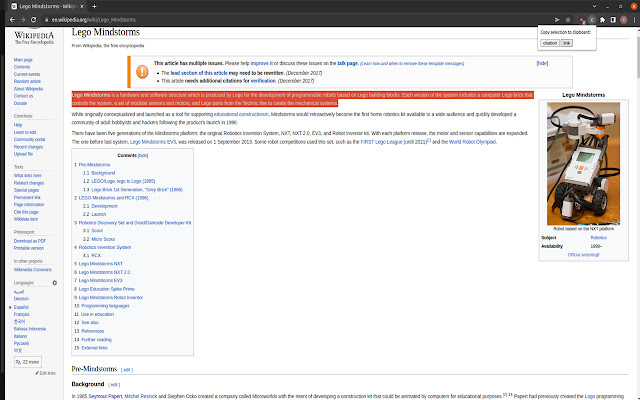Viewport: 640px width, 400px height.
Task: Click the orange warning issues icon
Action: click(142, 72)
